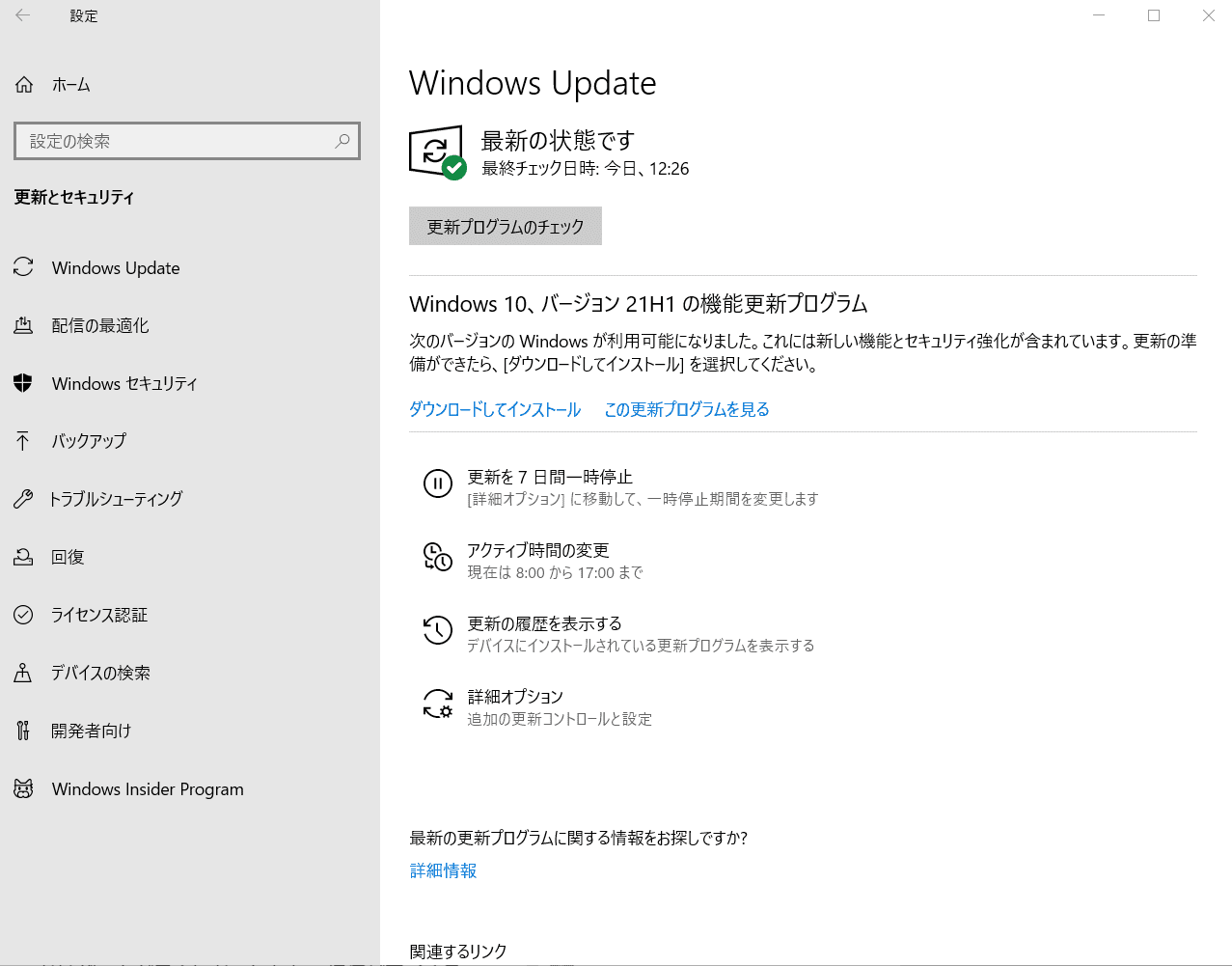
Task: Open the この更新プログラムを見る link
Action: pos(686,409)
